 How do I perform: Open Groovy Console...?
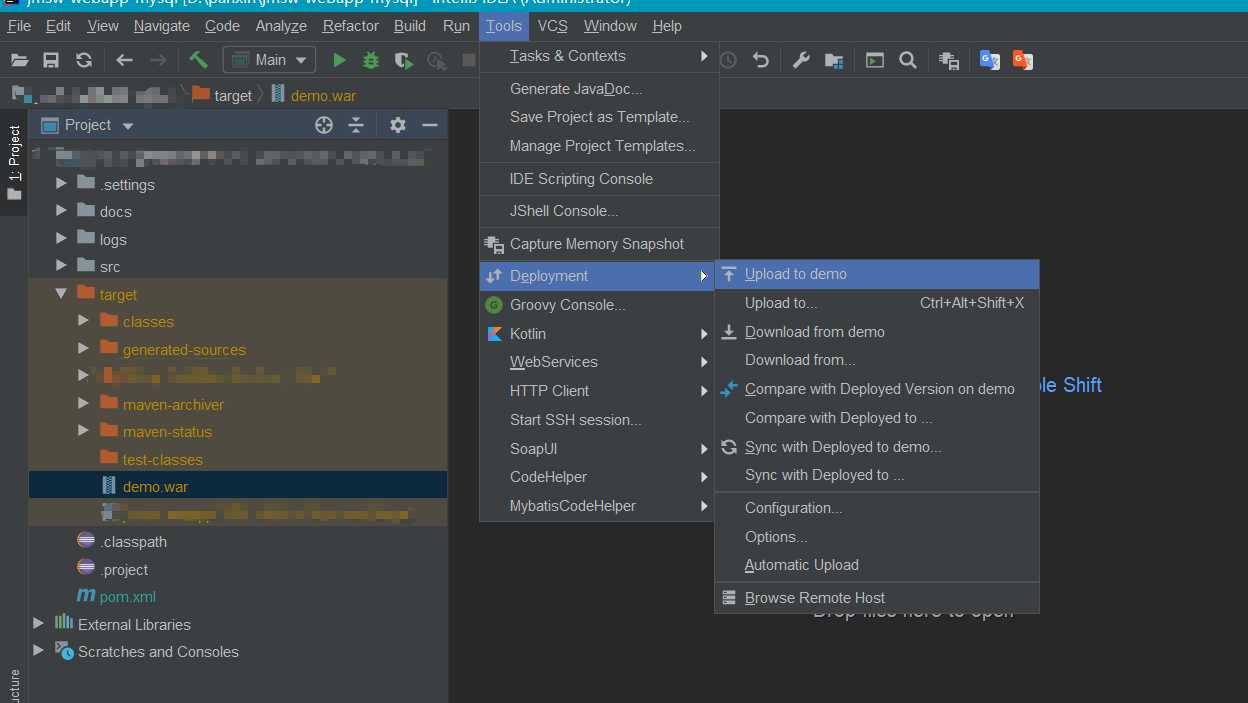597,305
